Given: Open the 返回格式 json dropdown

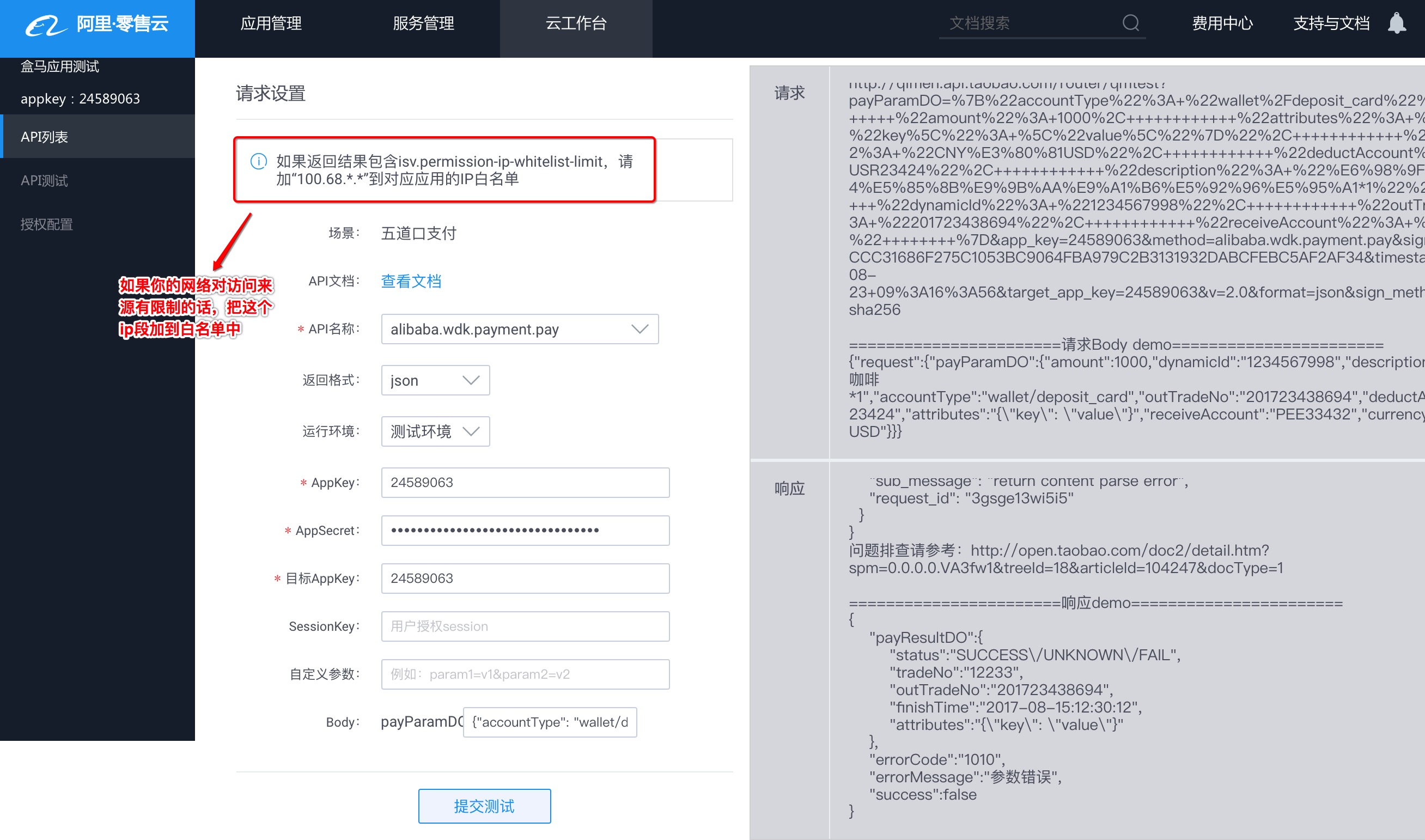Looking at the screenshot, I should [435, 380].
